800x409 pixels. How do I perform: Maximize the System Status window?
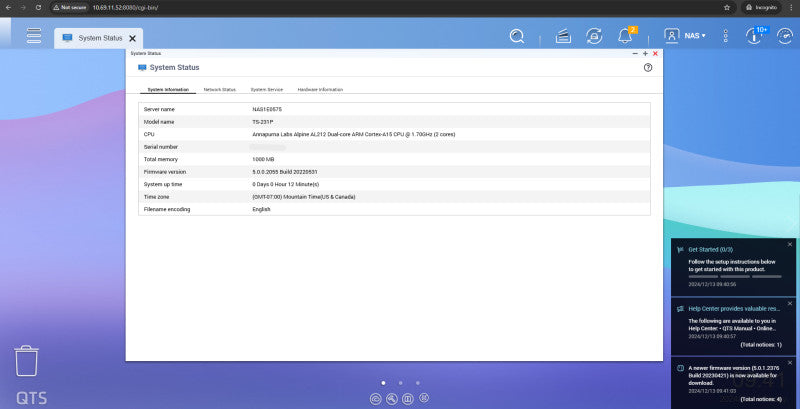click(645, 54)
